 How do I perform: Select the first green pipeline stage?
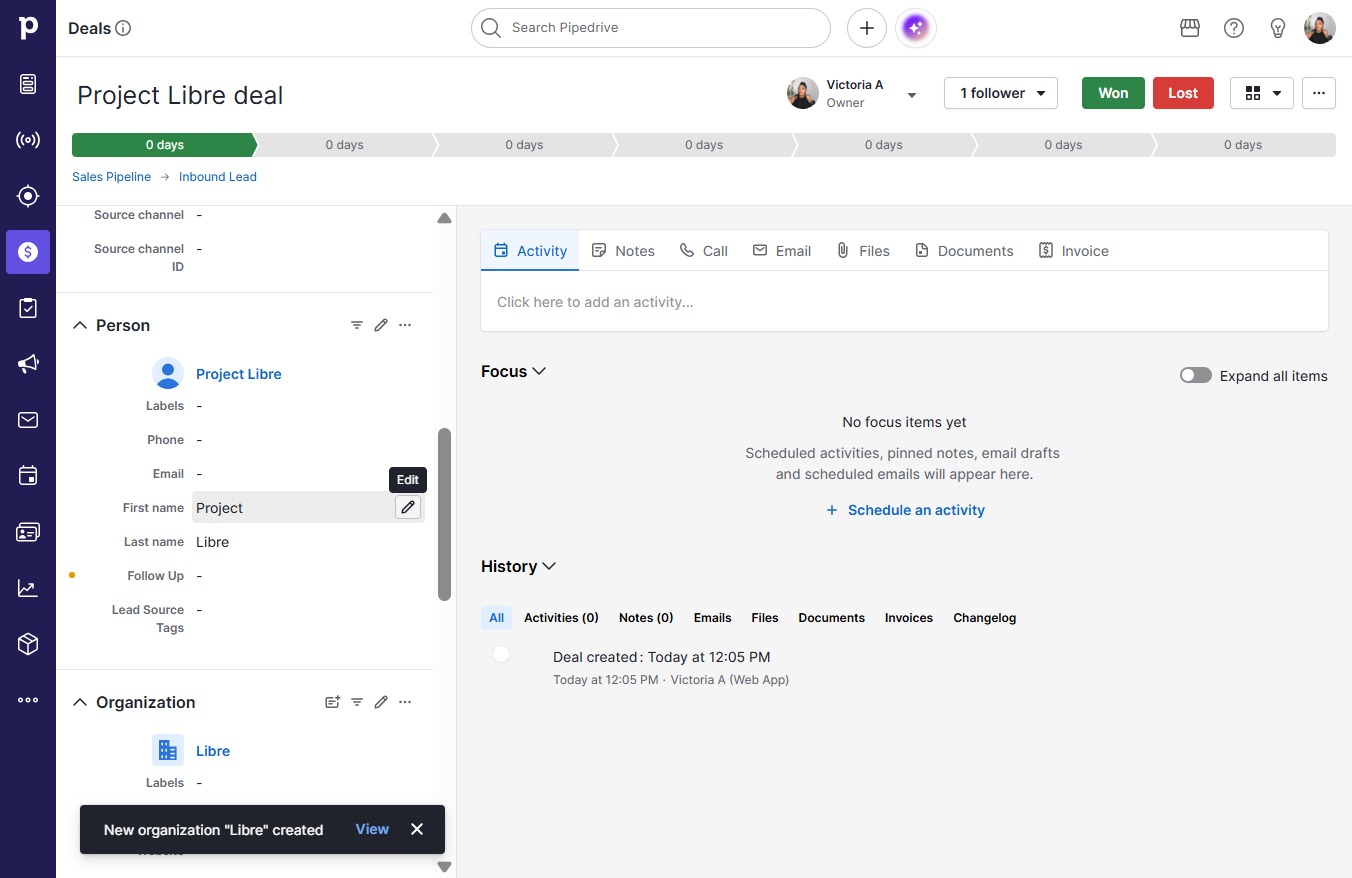coord(164,145)
